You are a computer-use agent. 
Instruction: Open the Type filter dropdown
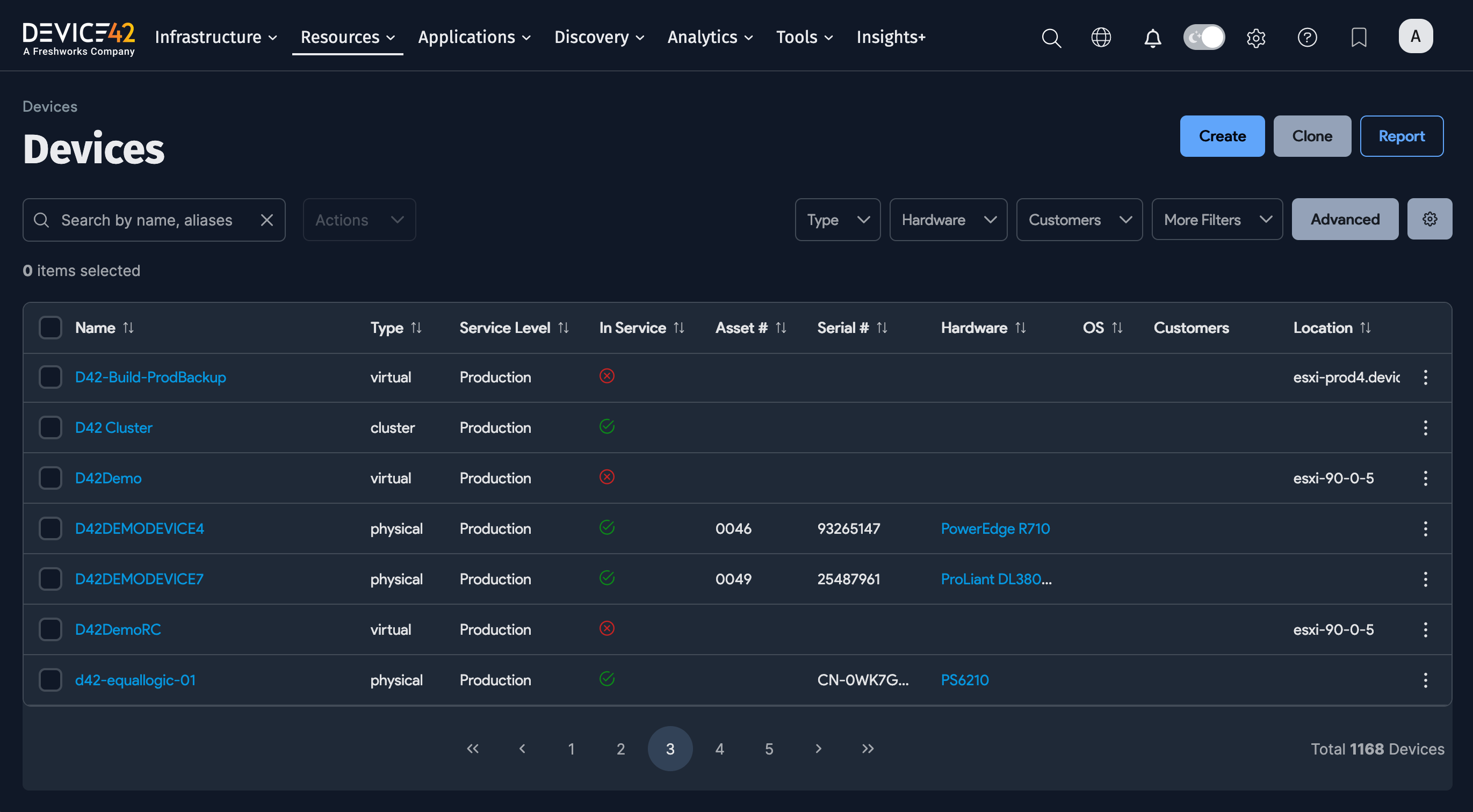(x=837, y=219)
